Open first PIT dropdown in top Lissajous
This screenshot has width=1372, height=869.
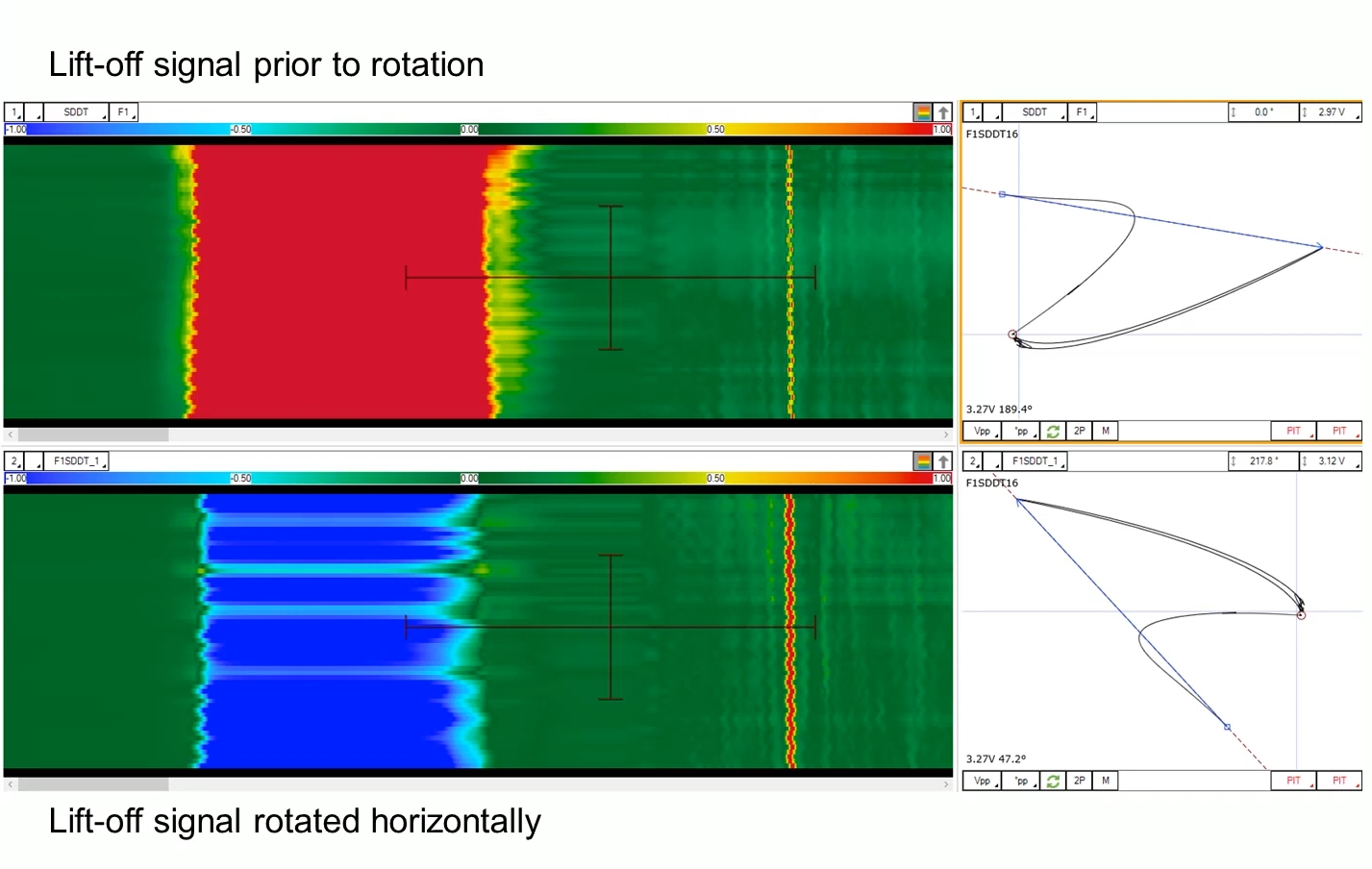coord(1294,432)
